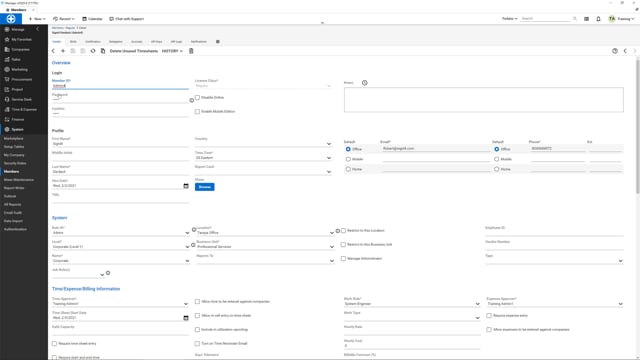Open the notifications bell icon
This screenshot has height=360, width=640.
pyautogui.click(x=598, y=19)
